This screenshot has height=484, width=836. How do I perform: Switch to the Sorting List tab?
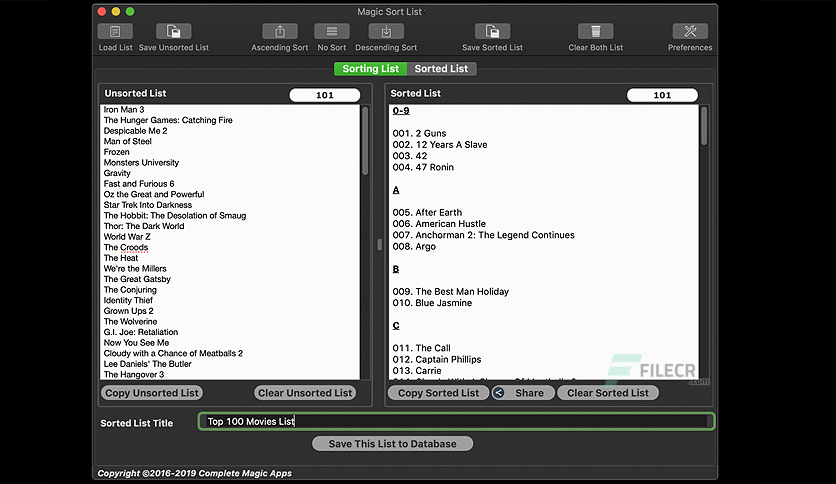click(371, 69)
